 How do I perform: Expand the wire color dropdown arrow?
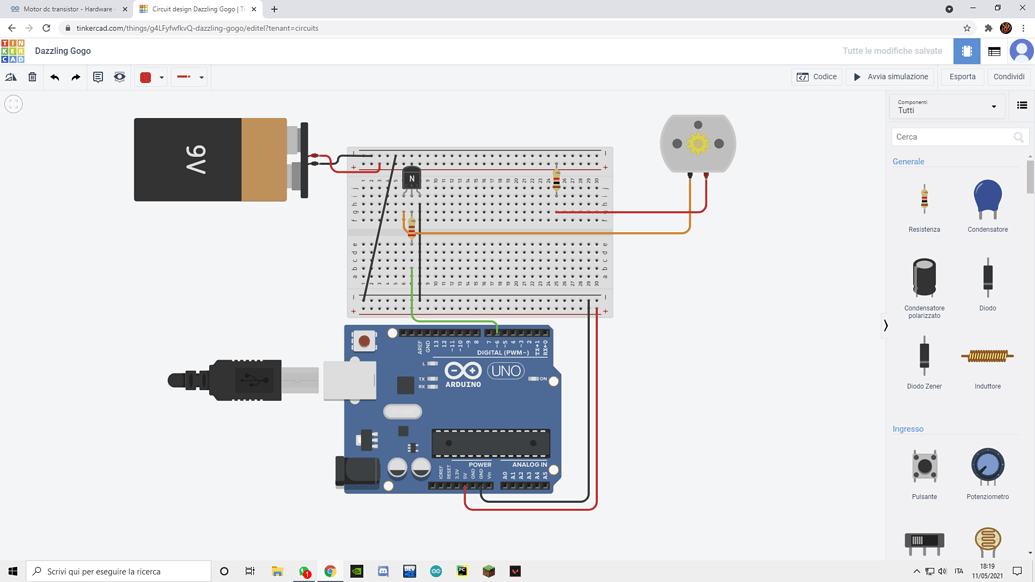point(160,76)
